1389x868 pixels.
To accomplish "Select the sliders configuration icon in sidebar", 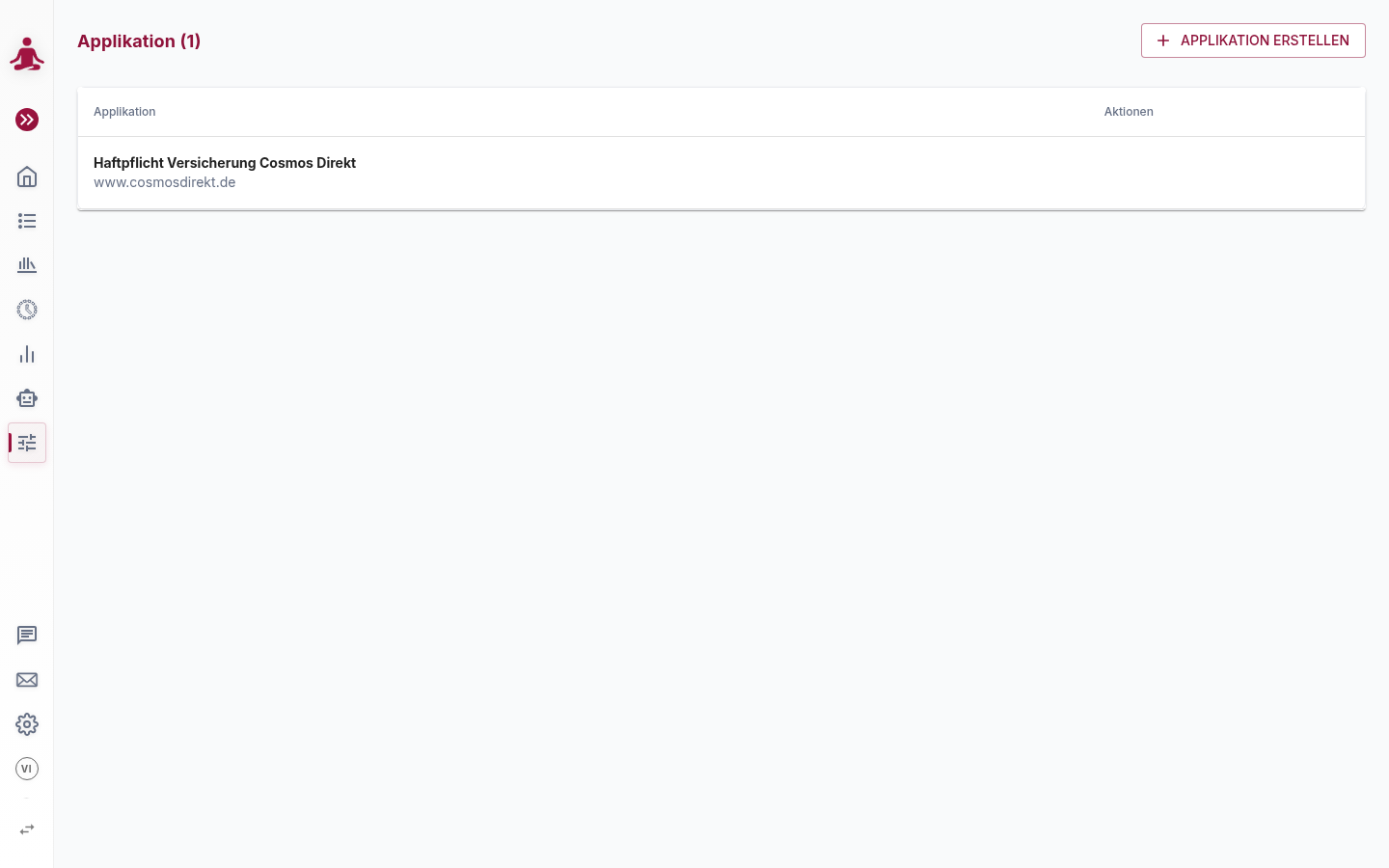I will tap(27, 443).
